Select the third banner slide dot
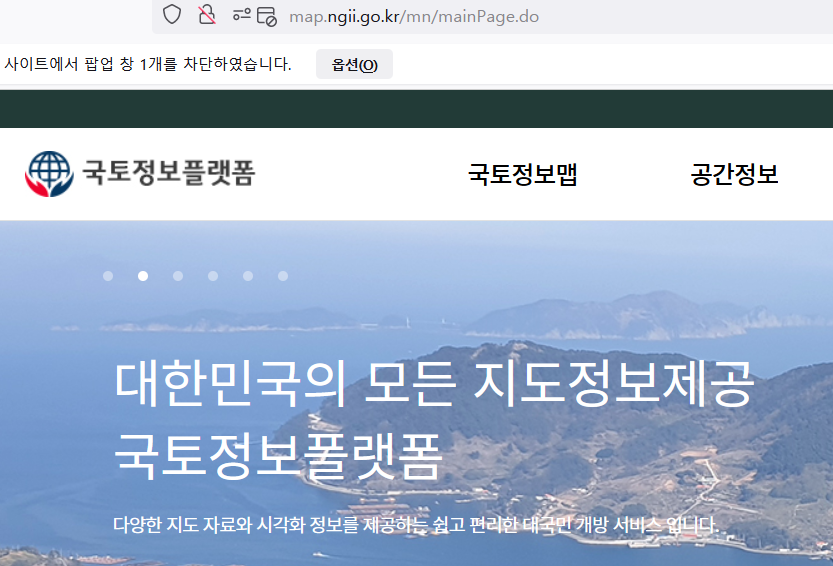The height and width of the screenshot is (566, 833). (178, 276)
